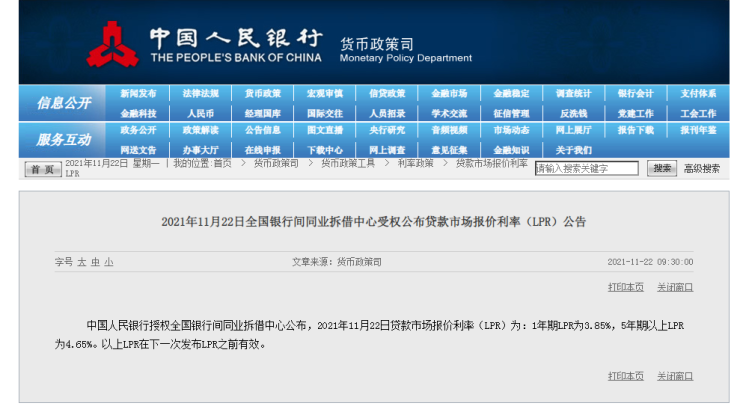Visit 在线申报 navigation item
740x415 pixels.
pos(263,150)
